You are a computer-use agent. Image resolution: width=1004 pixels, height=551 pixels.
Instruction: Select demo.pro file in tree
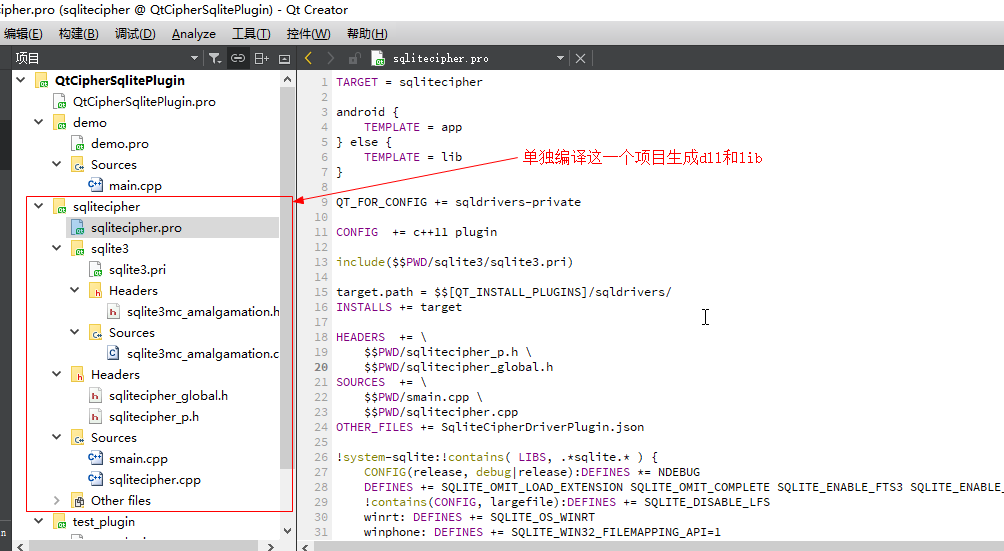click(x=120, y=144)
